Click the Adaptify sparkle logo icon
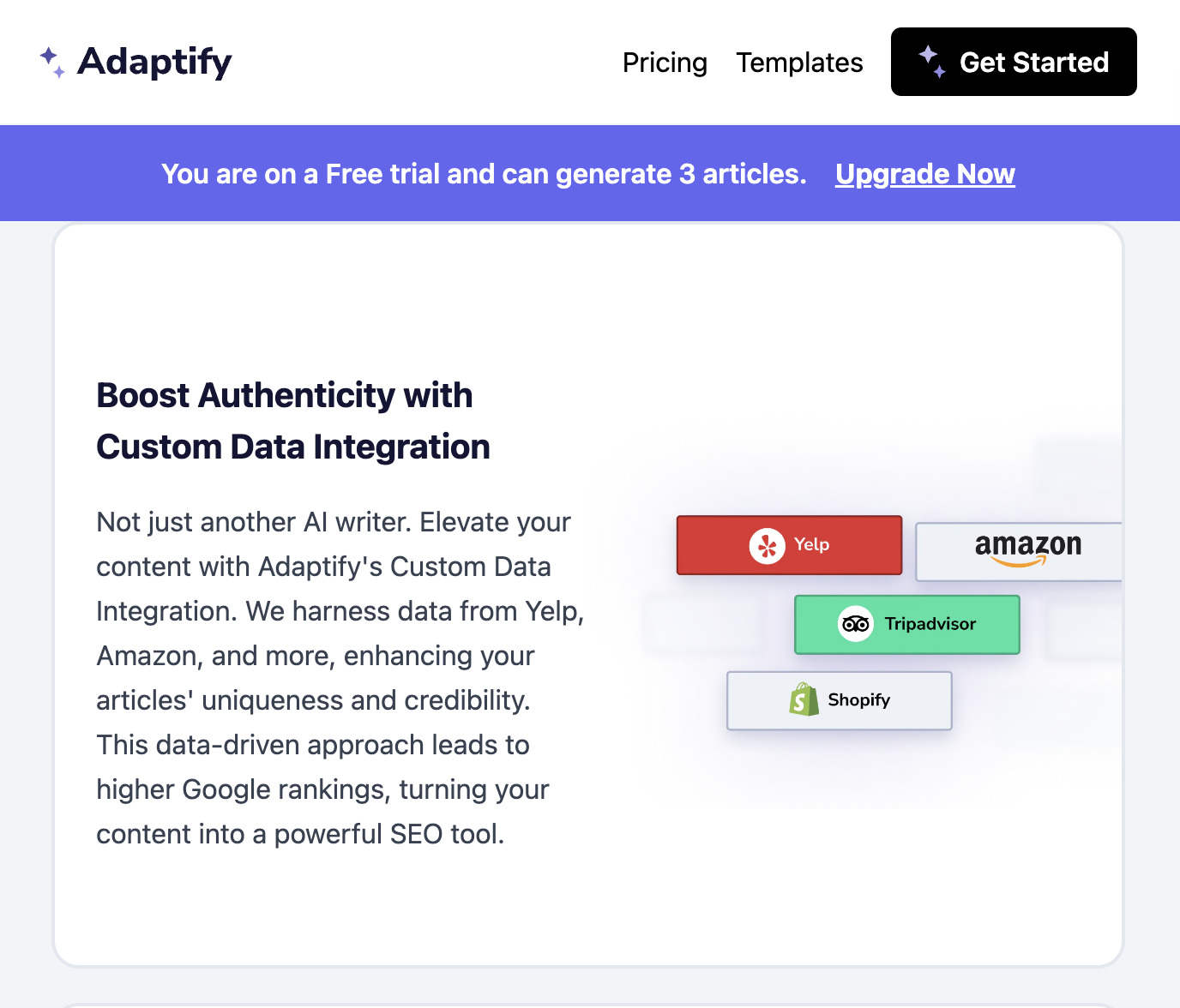The width and height of the screenshot is (1180, 1008). pyautogui.click(x=51, y=61)
